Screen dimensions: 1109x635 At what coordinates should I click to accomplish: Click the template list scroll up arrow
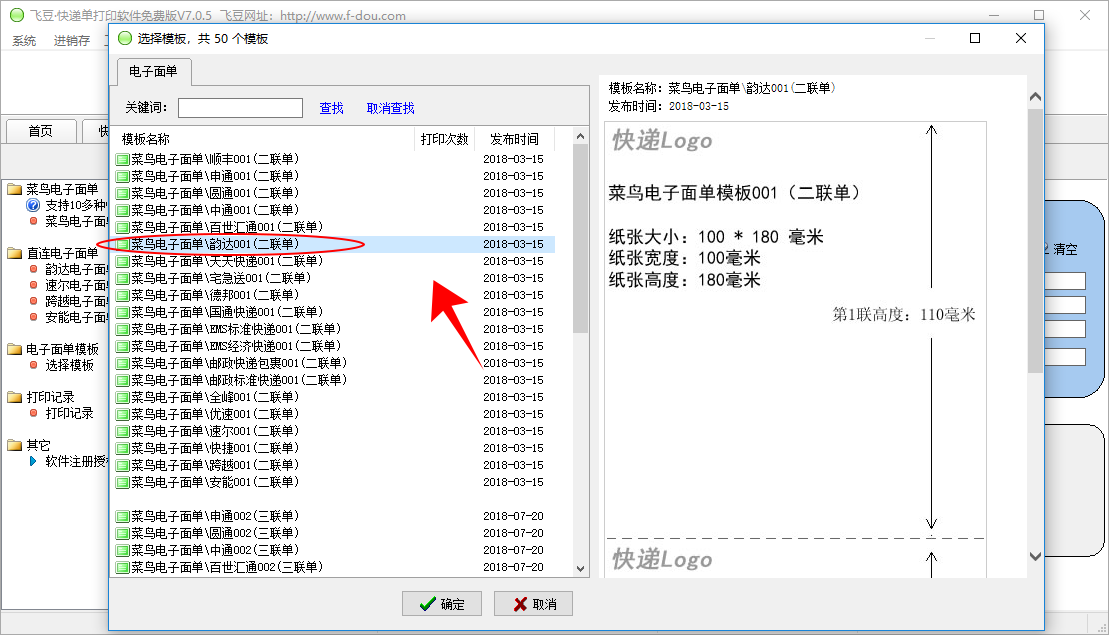pos(581,136)
